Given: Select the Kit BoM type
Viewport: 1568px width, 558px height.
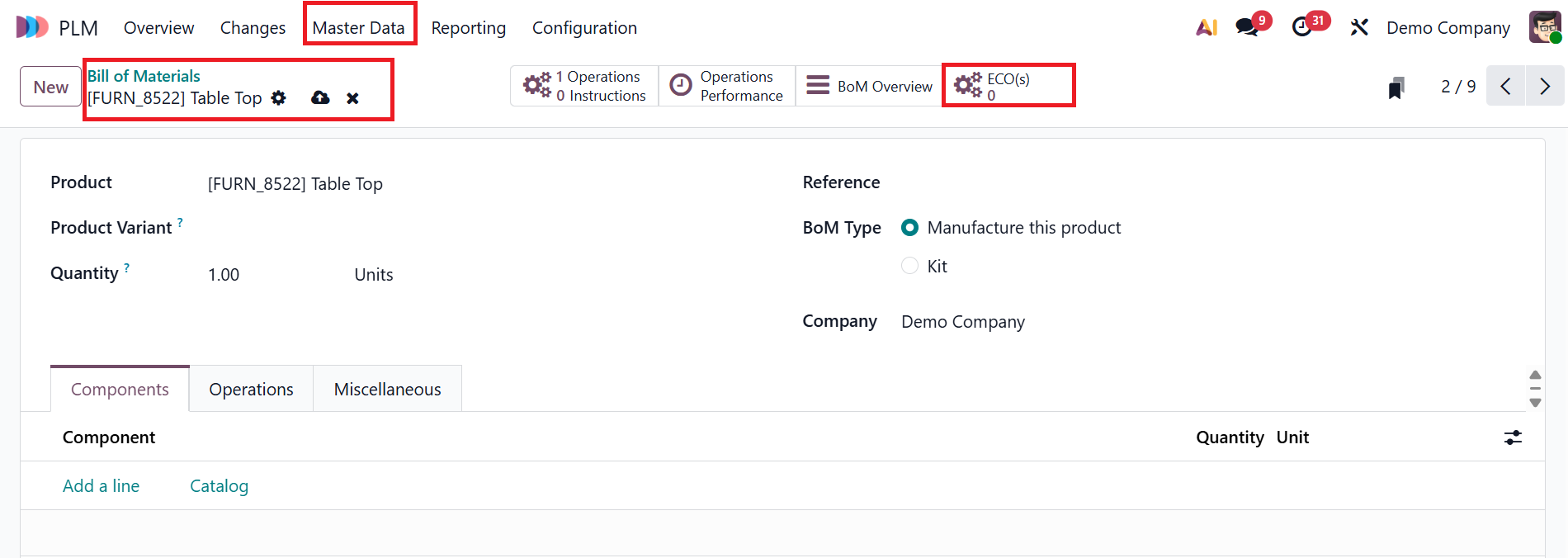Looking at the screenshot, I should [x=909, y=265].
